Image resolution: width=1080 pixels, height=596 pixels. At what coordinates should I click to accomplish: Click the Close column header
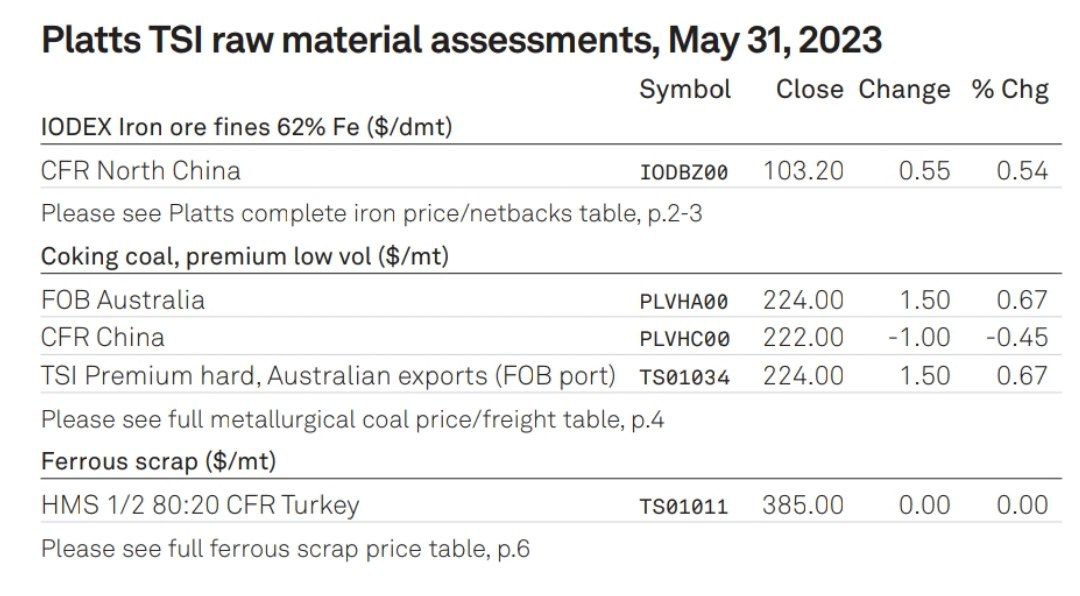pyautogui.click(x=809, y=89)
